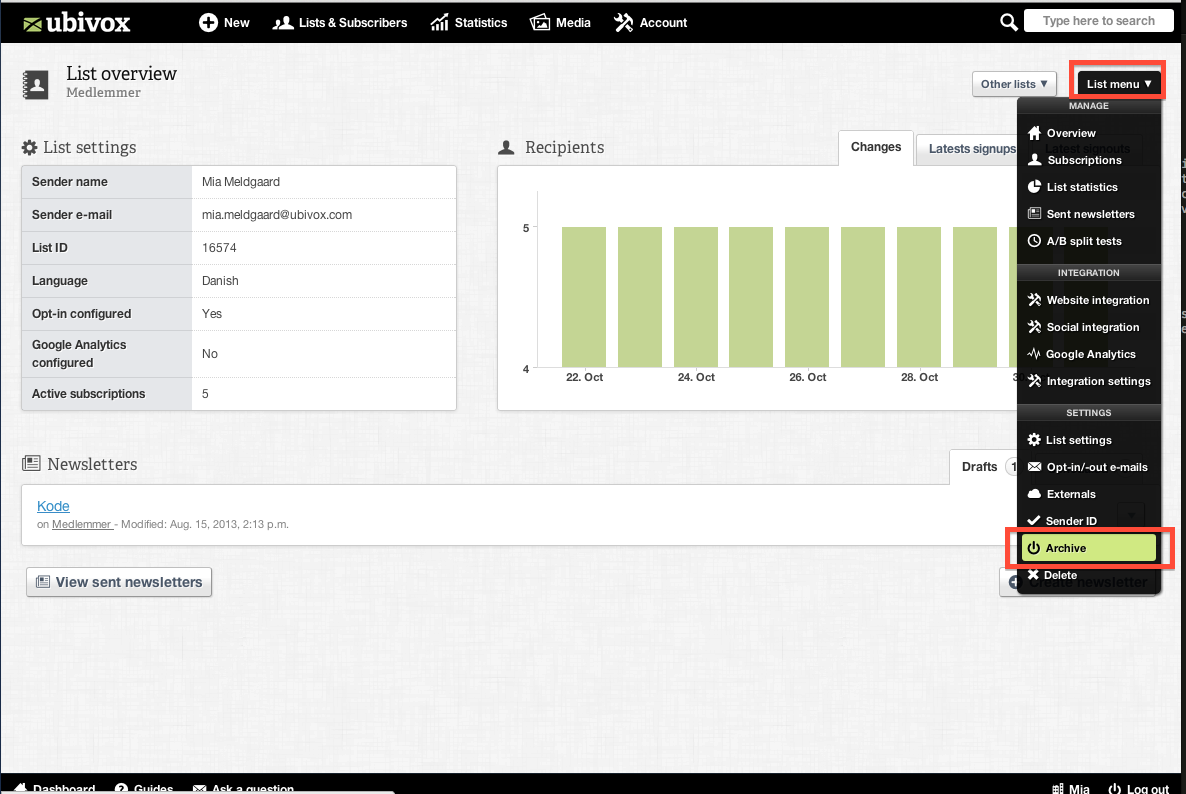1186x794 pixels.
Task: Select Delete in List menu
Action: pyautogui.click(x=1088, y=575)
